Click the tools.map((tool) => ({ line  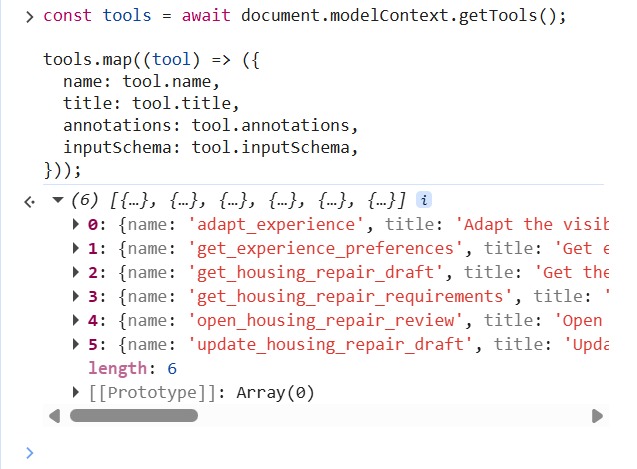151,60
